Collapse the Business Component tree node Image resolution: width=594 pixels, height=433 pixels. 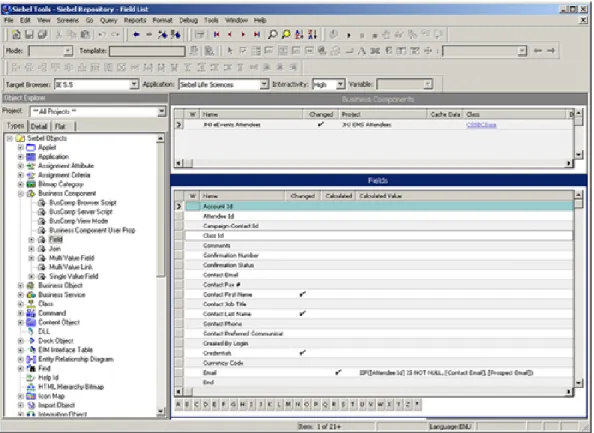pos(21,193)
